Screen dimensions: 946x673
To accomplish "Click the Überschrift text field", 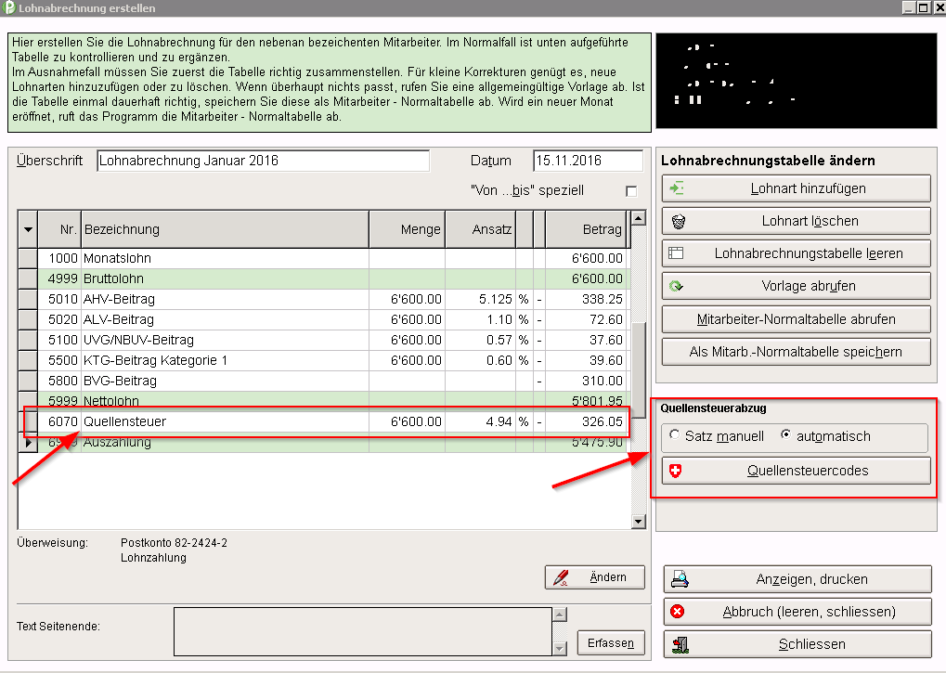I will pos(262,161).
